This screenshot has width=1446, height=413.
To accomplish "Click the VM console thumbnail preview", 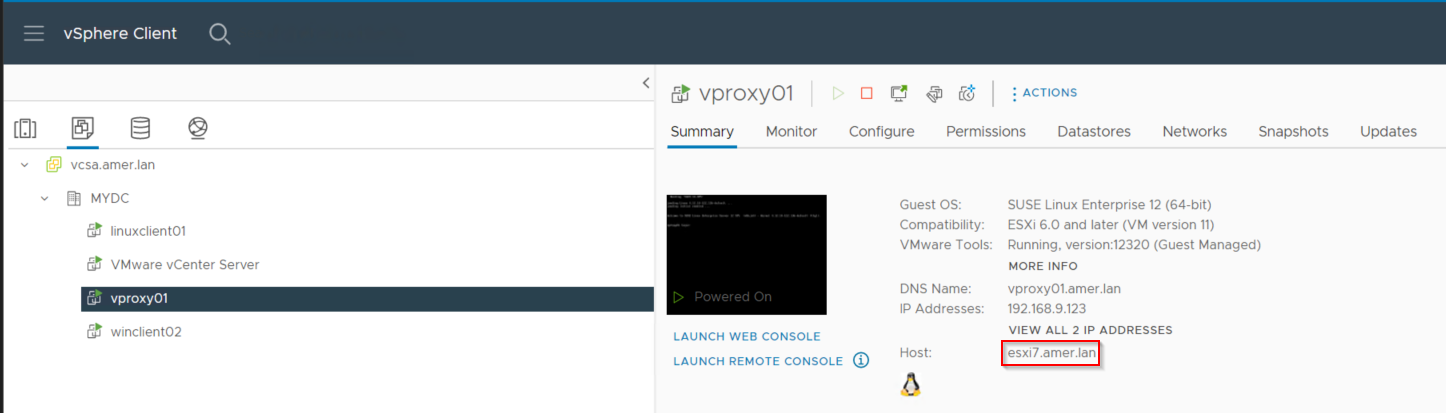I will tap(747, 255).
